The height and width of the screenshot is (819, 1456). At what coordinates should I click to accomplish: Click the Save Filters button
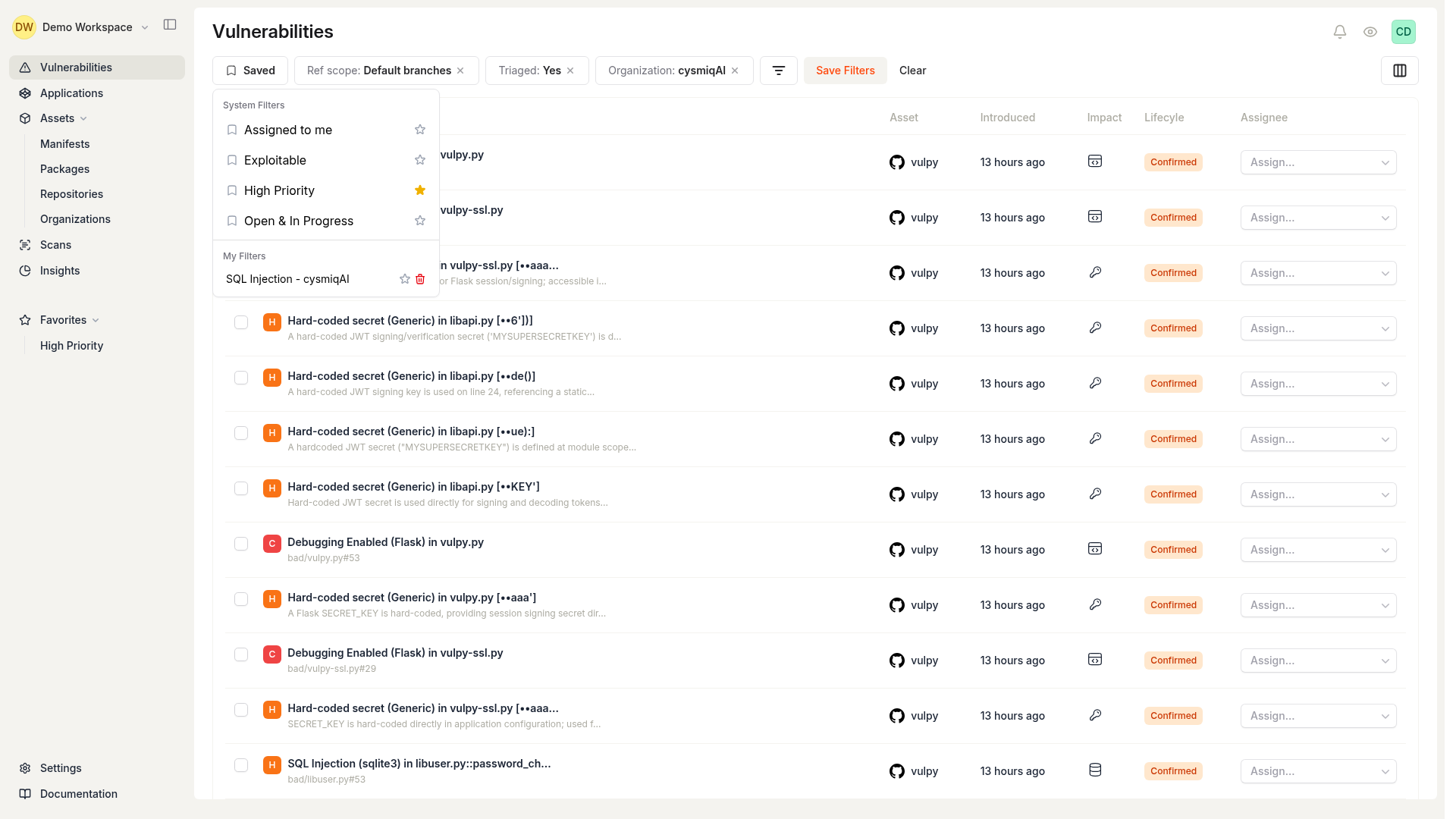click(845, 70)
